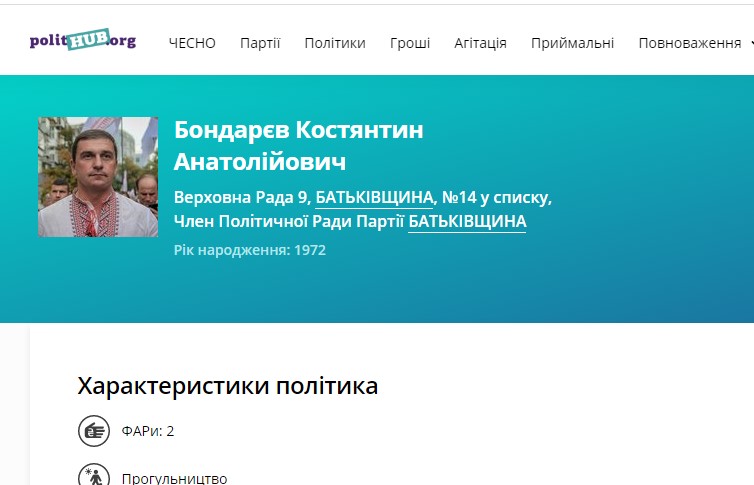Click the politician's portrait photo
Image resolution: width=754 pixels, height=485 pixels.
coord(98,177)
